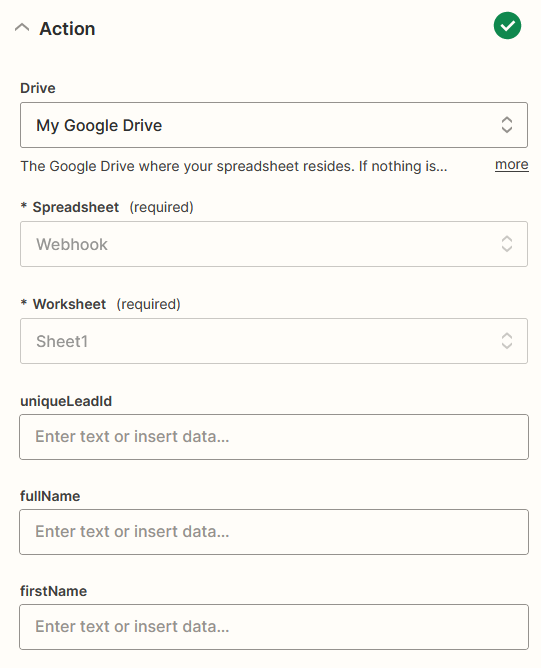Click the green checkmark status icon
This screenshot has height=668, width=541.
tap(507, 26)
